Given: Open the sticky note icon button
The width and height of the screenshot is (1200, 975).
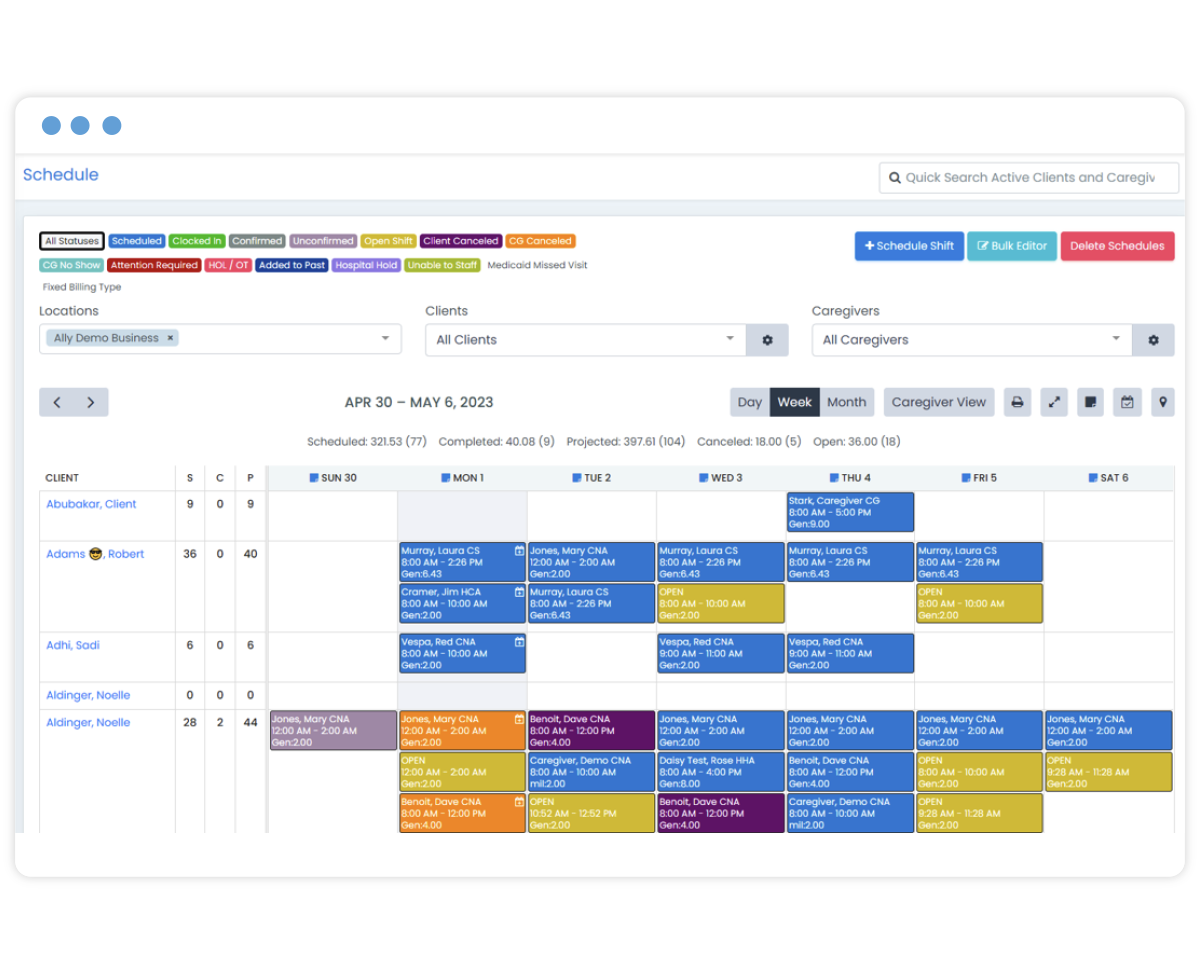Looking at the screenshot, I should tap(1091, 402).
